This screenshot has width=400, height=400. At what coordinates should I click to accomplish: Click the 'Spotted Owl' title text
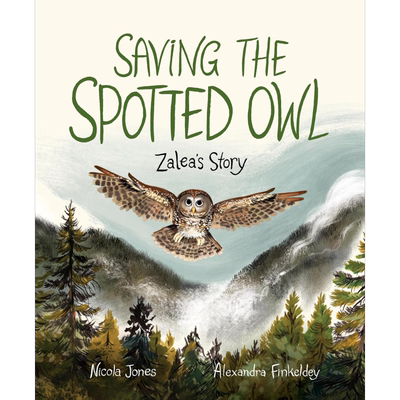(x=197, y=109)
